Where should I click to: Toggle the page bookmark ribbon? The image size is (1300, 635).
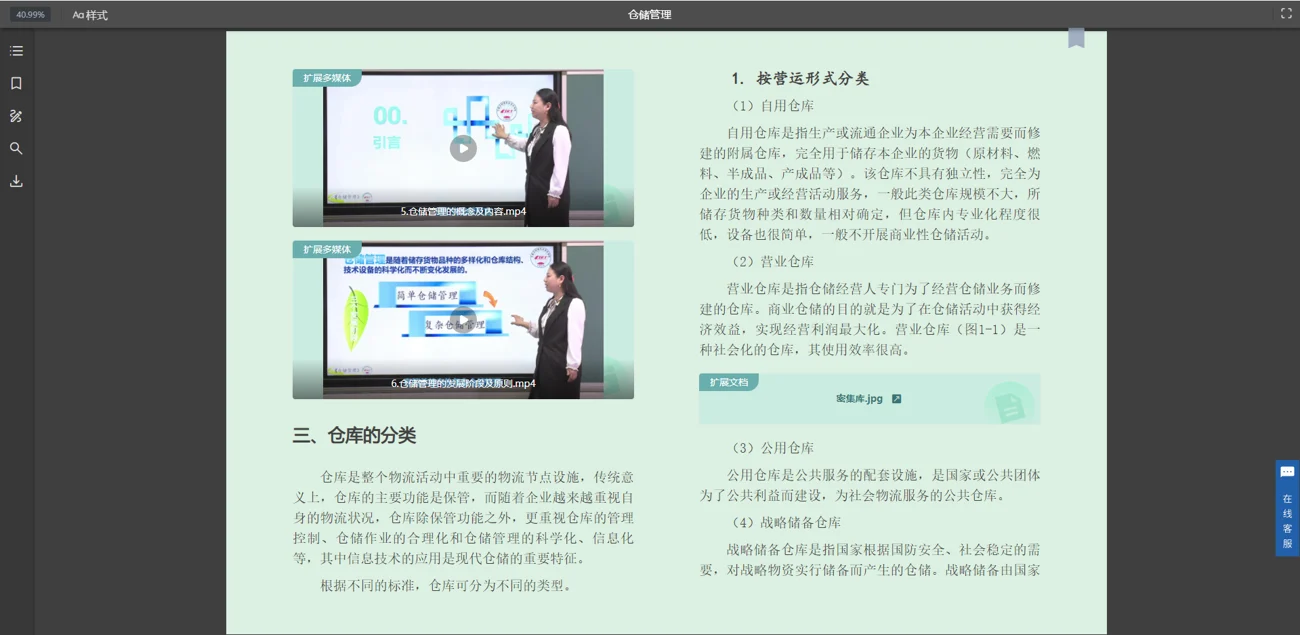click(x=1076, y=38)
